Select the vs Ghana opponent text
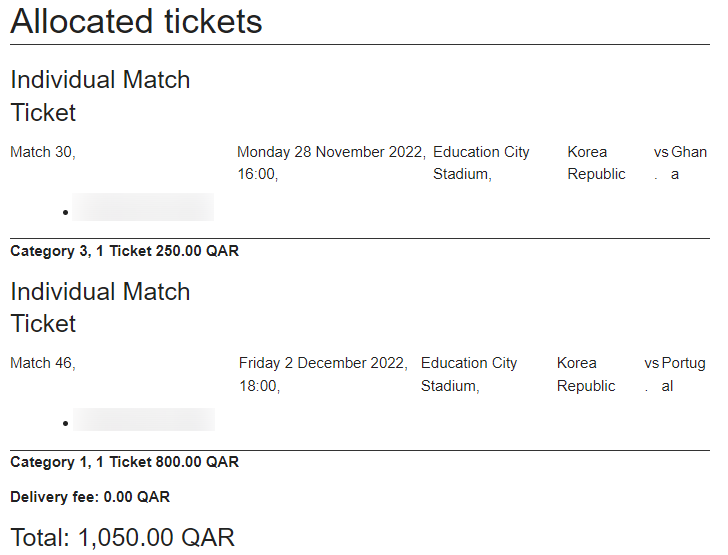 pyautogui.click(x=680, y=163)
